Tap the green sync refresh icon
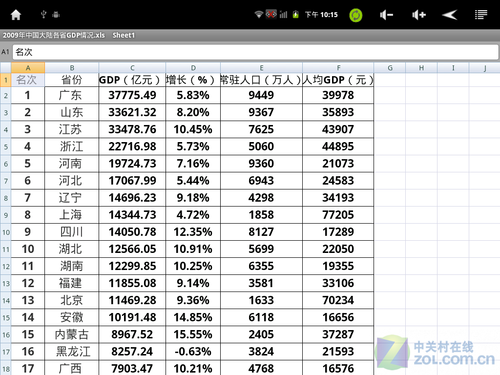500x375 pixels. click(355, 15)
